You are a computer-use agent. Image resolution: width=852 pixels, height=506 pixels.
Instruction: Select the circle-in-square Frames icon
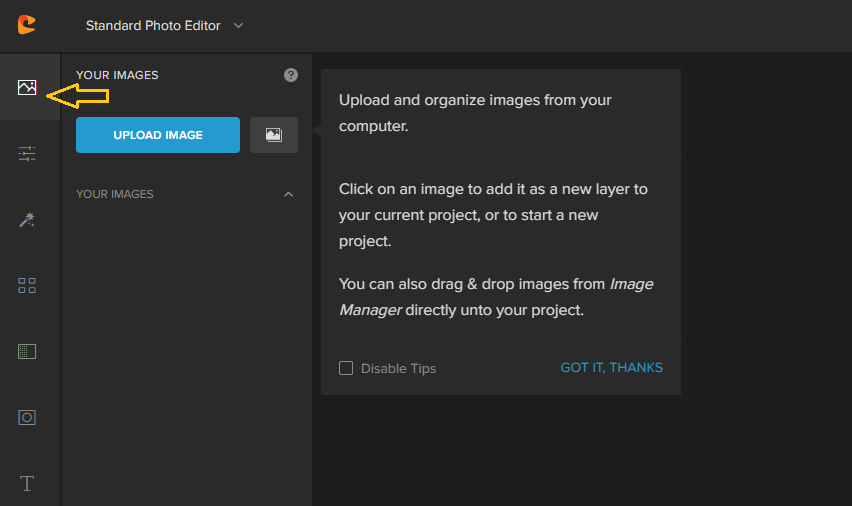click(x=27, y=417)
